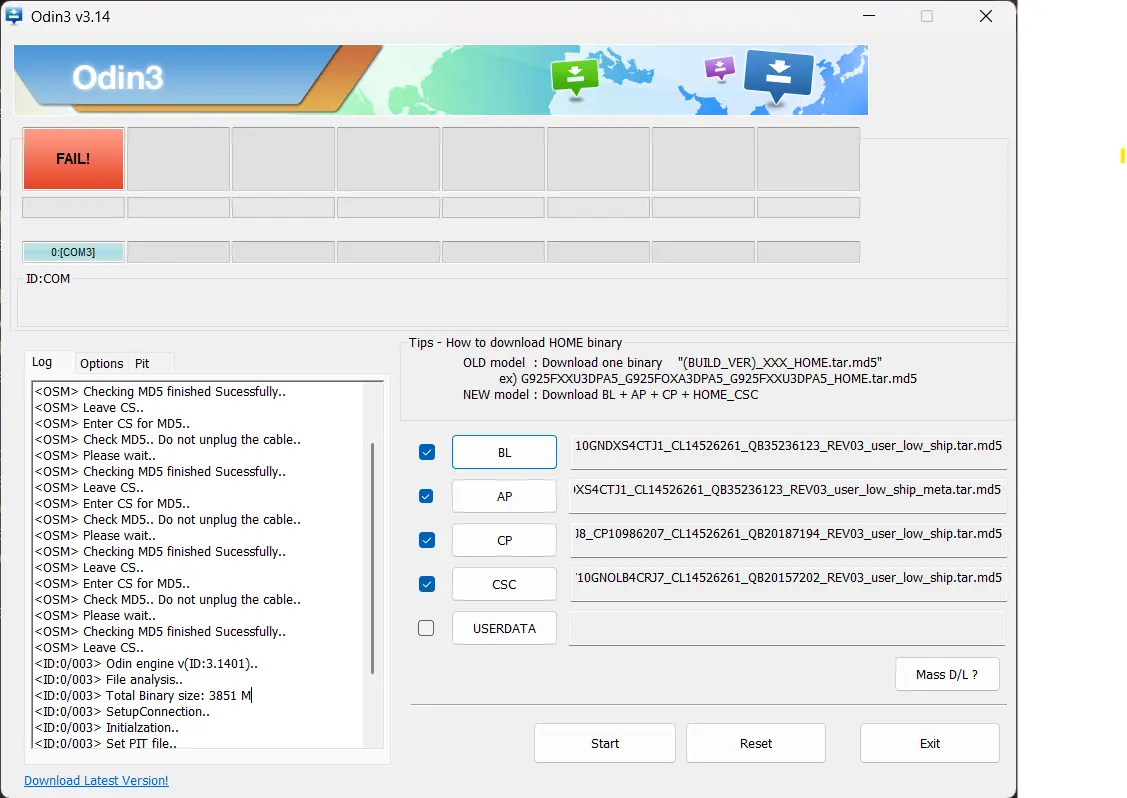The height and width of the screenshot is (798, 1127).
Task: Click the small purple download bubble icon
Action: click(x=719, y=69)
